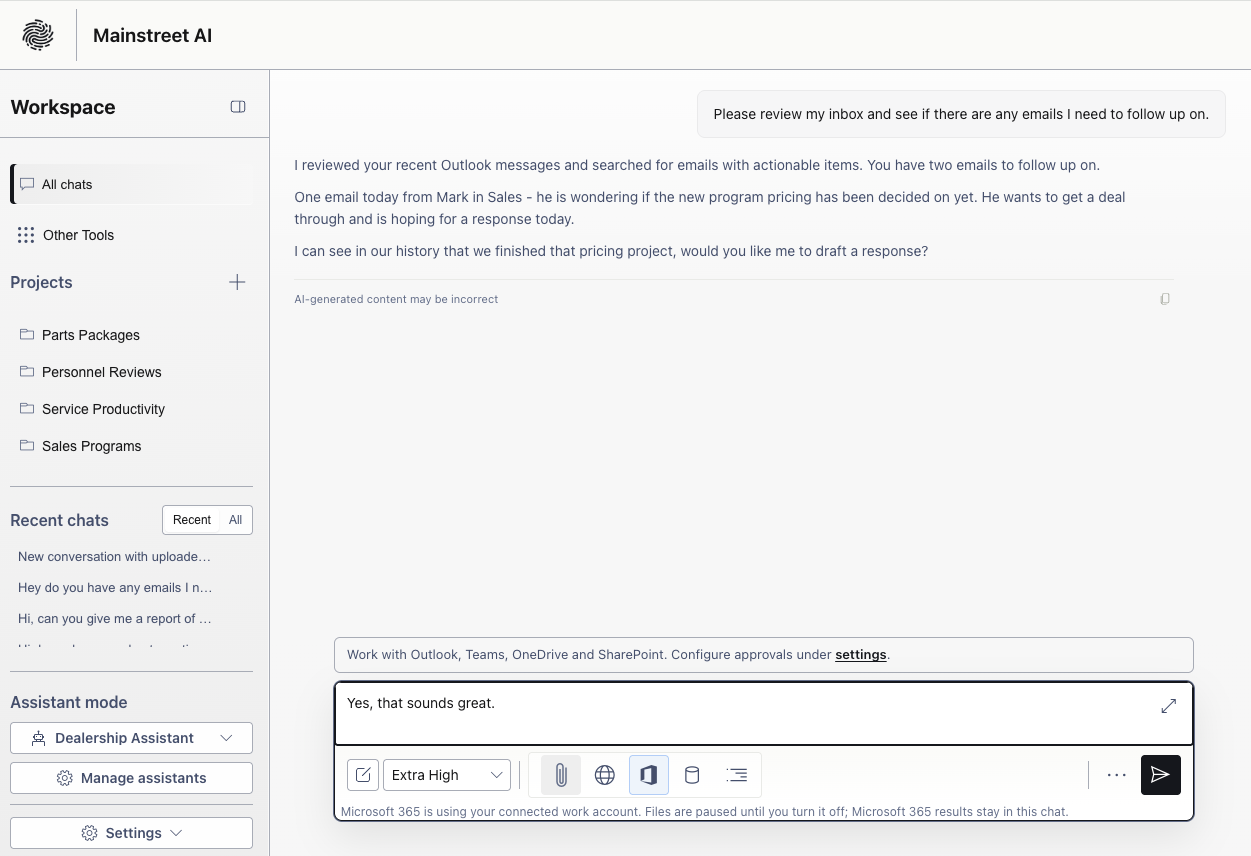Click 'AI-generated content may be incorrect' text
The width and height of the screenshot is (1251, 856).
coord(396,299)
